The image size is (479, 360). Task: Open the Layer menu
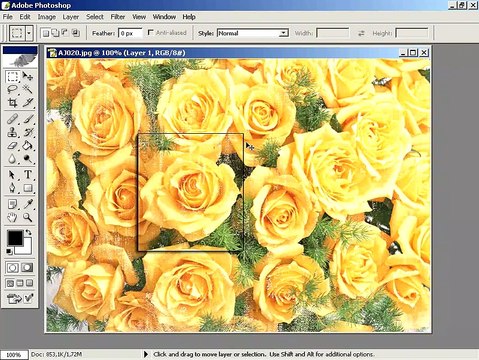click(x=71, y=17)
